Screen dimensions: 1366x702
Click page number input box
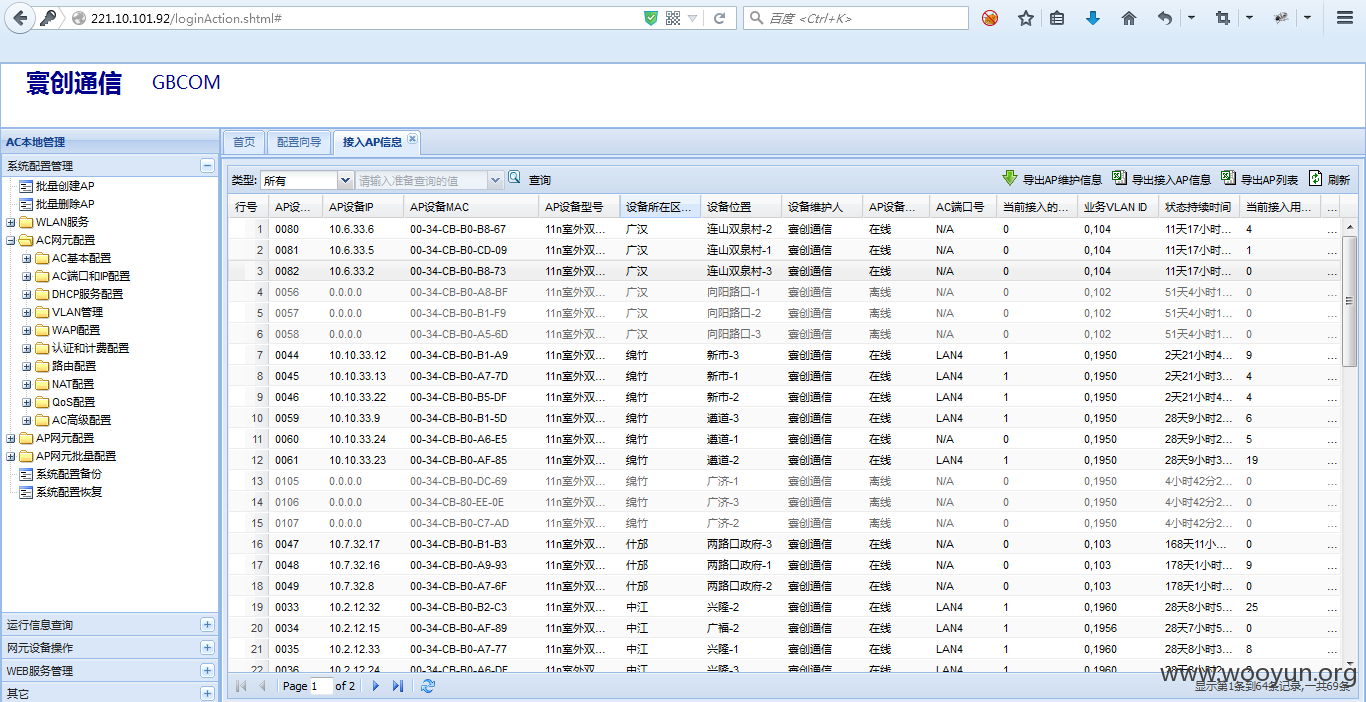point(321,686)
